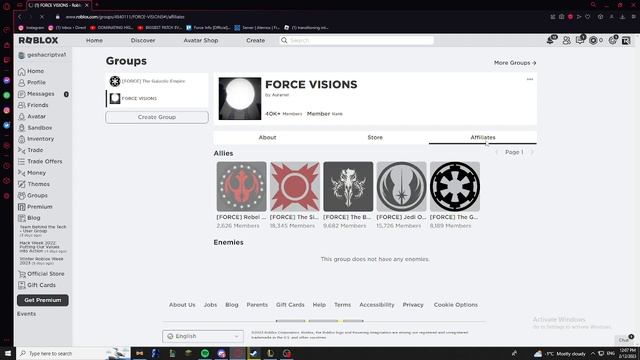Open the English language dropdown
Viewport: 640px width, 360px height.
click(x=203, y=336)
